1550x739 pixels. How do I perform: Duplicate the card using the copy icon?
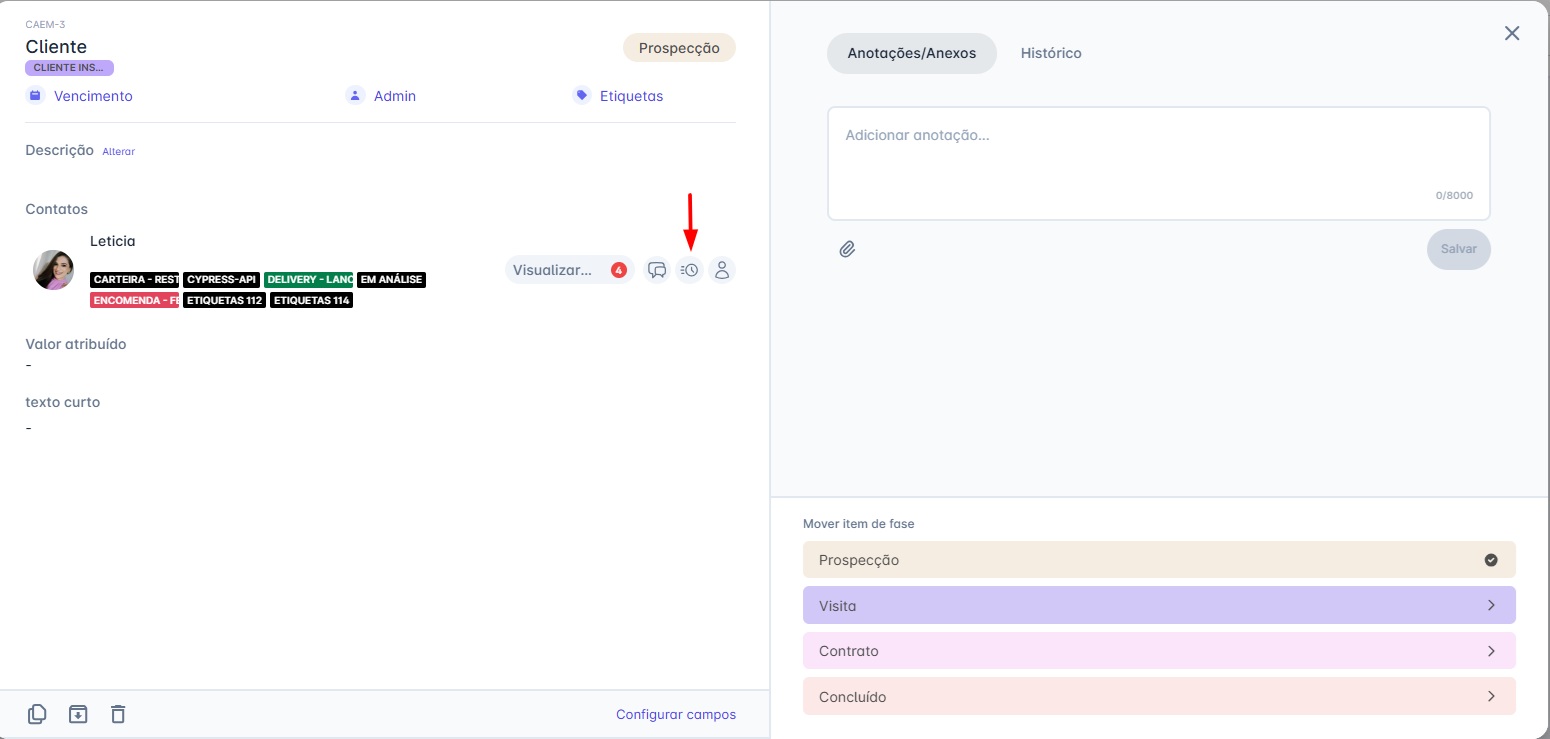37,714
